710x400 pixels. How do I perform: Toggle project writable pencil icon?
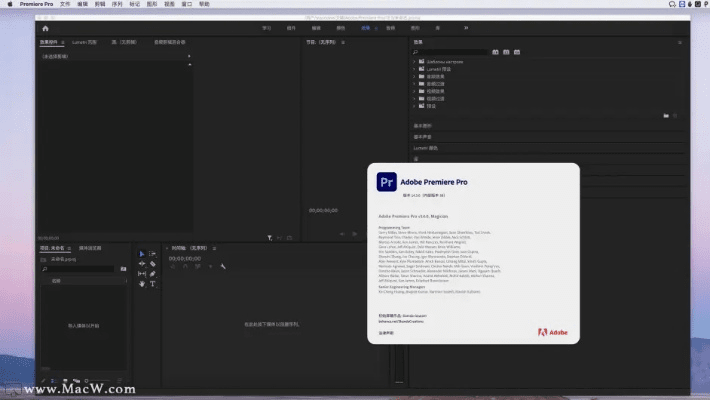pyautogui.click(x=43, y=381)
